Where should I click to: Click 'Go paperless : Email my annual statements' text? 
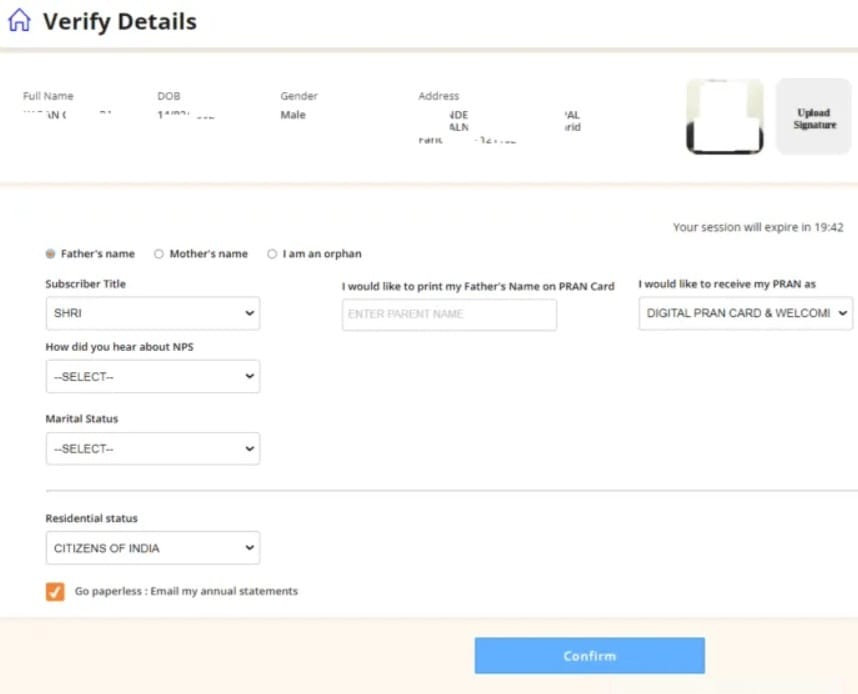pyautogui.click(x=186, y=591)
